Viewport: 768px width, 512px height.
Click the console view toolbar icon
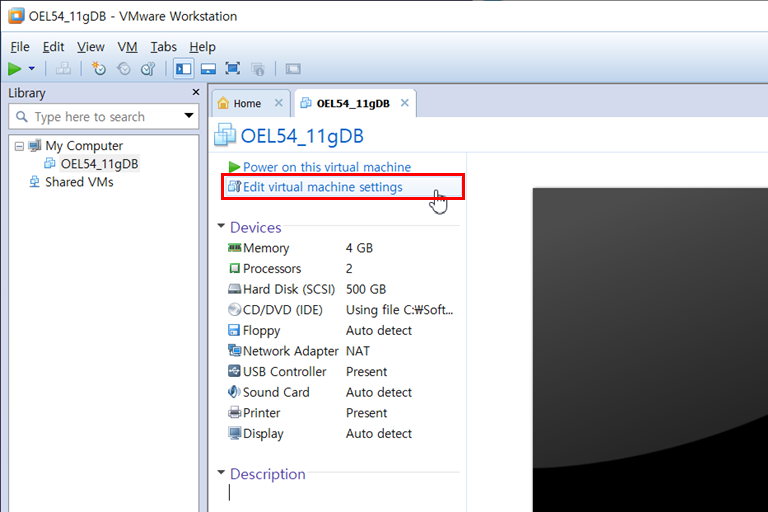293,69
